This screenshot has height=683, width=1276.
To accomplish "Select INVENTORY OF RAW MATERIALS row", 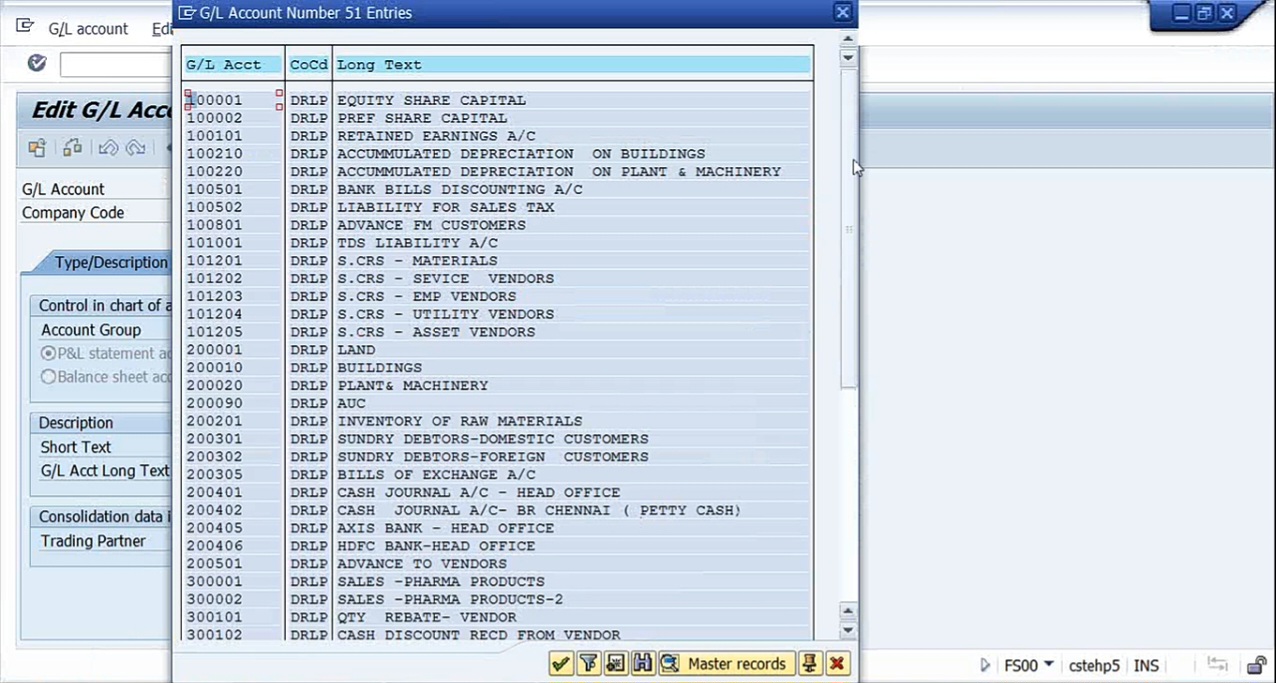I will click(x=497, y=421).
